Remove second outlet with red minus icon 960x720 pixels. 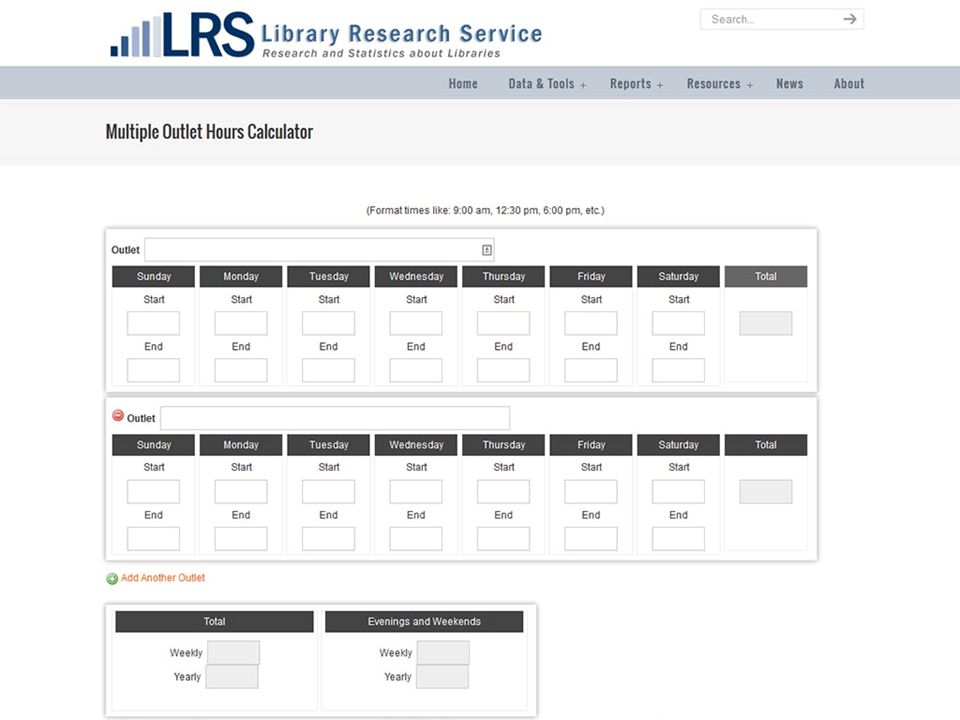pyautogui.click(x=118, y=416)
